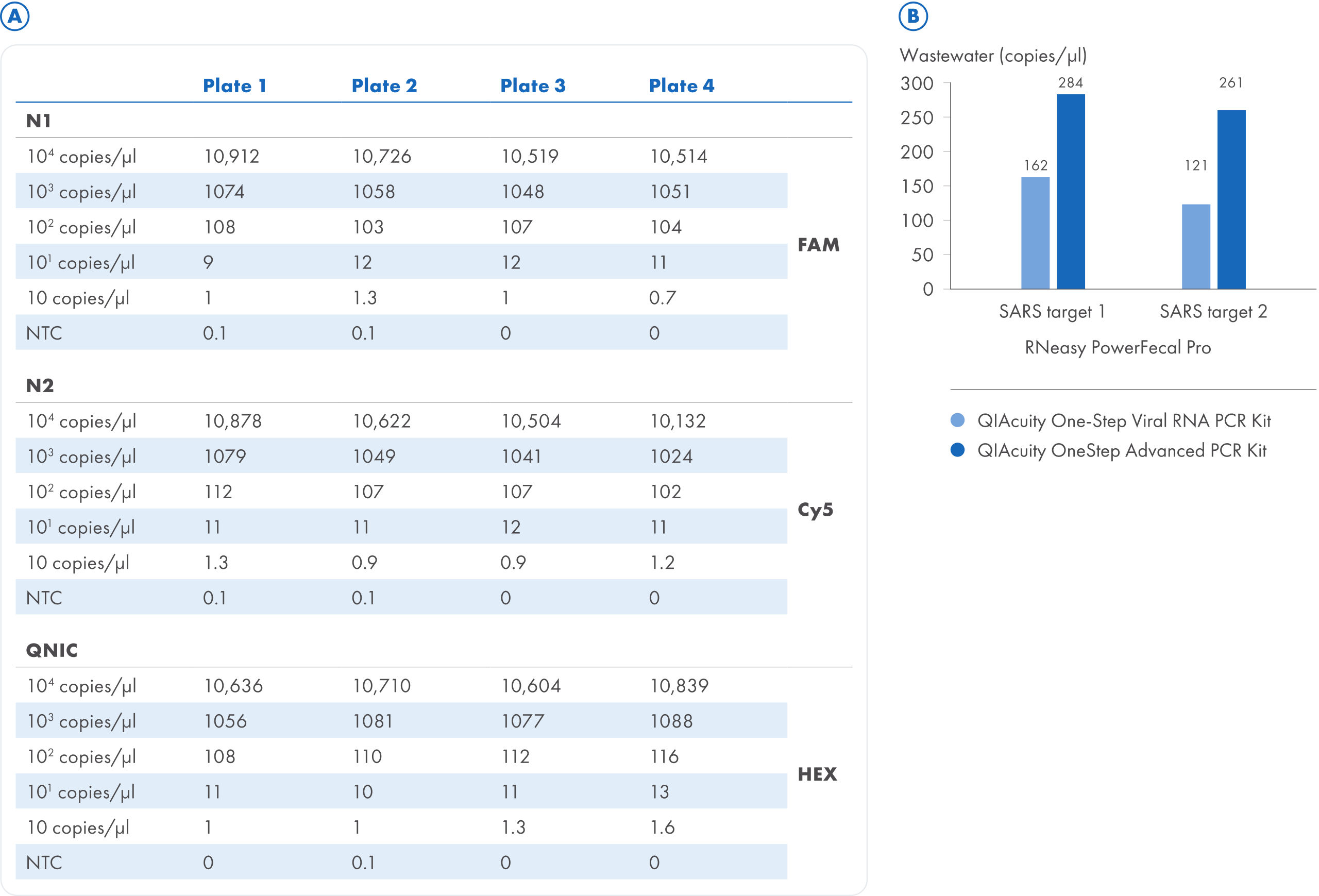This screenshot has height=896, width=1319.
Task: Click the QNIC section heading
Action: click(52, 650)
